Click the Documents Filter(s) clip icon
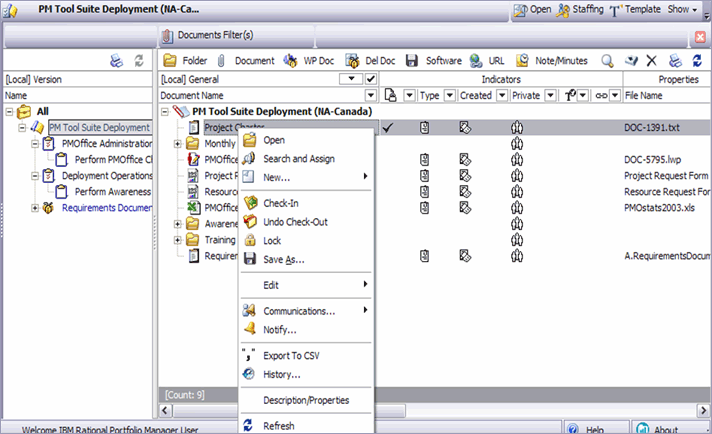This screenshot has height=434, width=712. click(x=167, y=36)
